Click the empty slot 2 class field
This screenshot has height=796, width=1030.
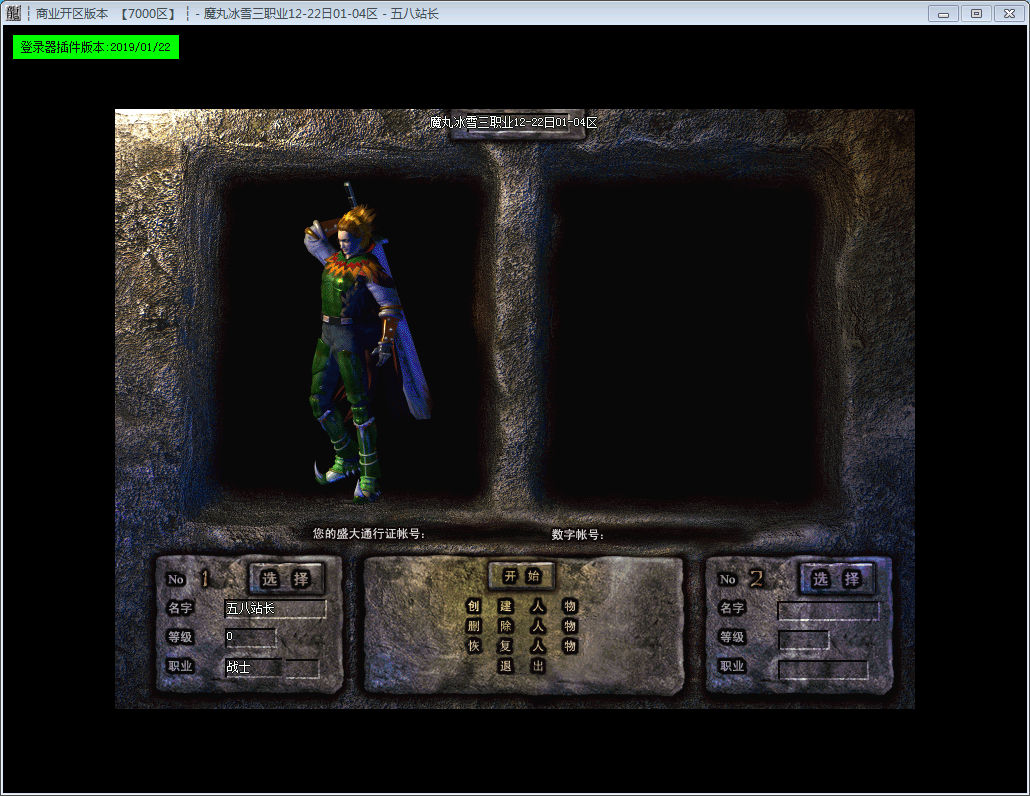click(823, 669)
